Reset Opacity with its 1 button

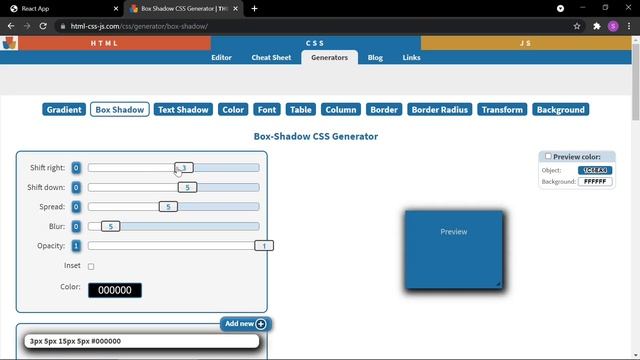(x=76, y=246)
